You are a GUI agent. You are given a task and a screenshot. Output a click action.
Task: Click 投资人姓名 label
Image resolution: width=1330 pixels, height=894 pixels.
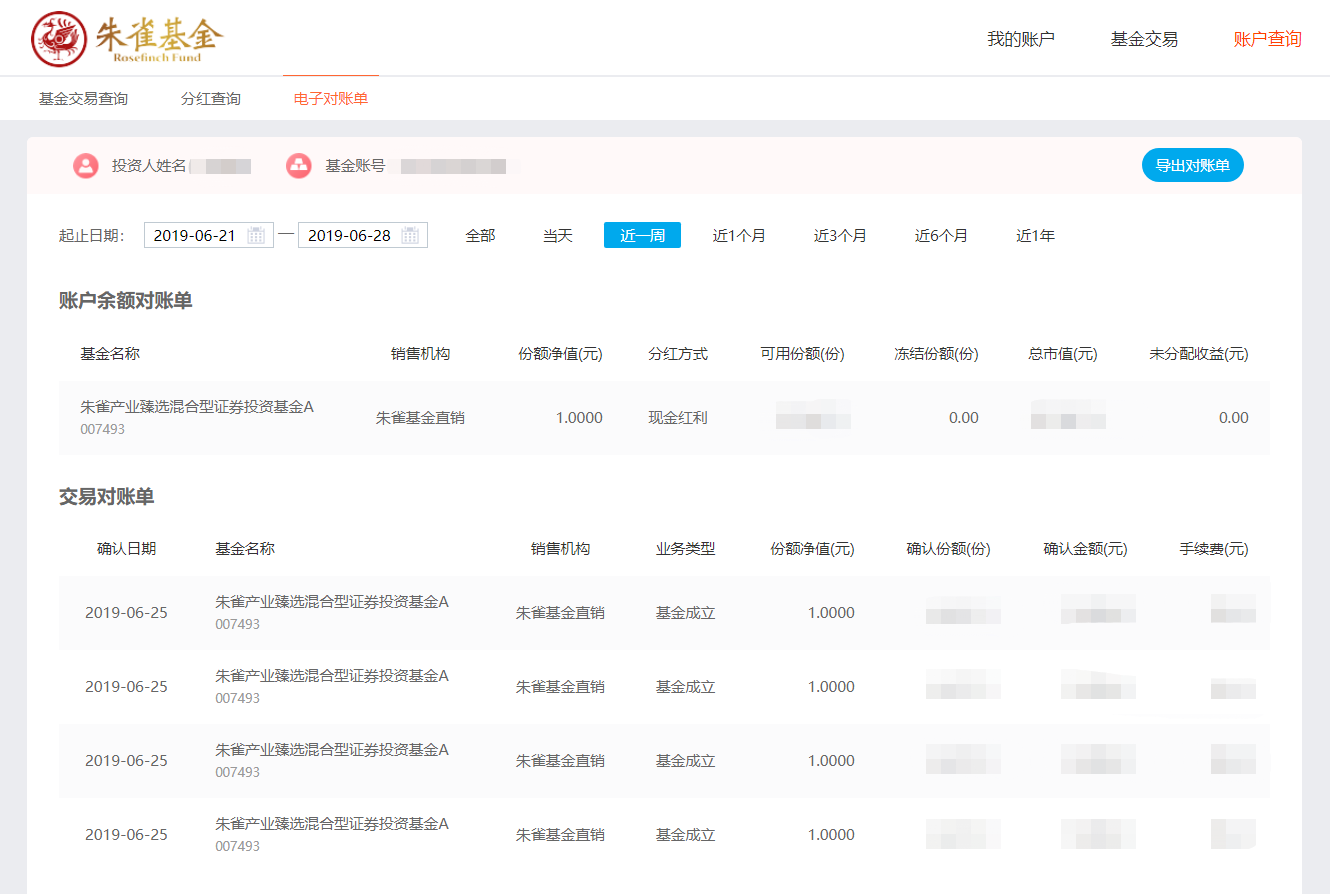tap(149, 166)
